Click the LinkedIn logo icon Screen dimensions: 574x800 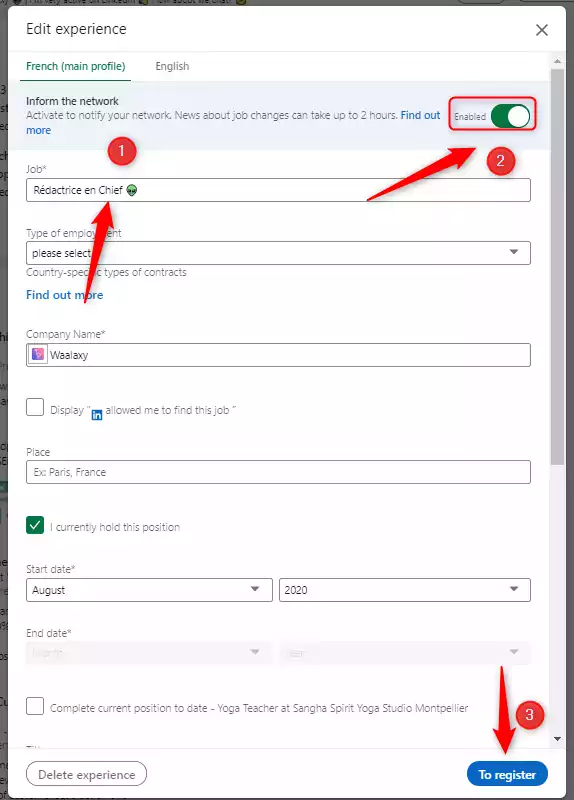[x=96, y=414]
